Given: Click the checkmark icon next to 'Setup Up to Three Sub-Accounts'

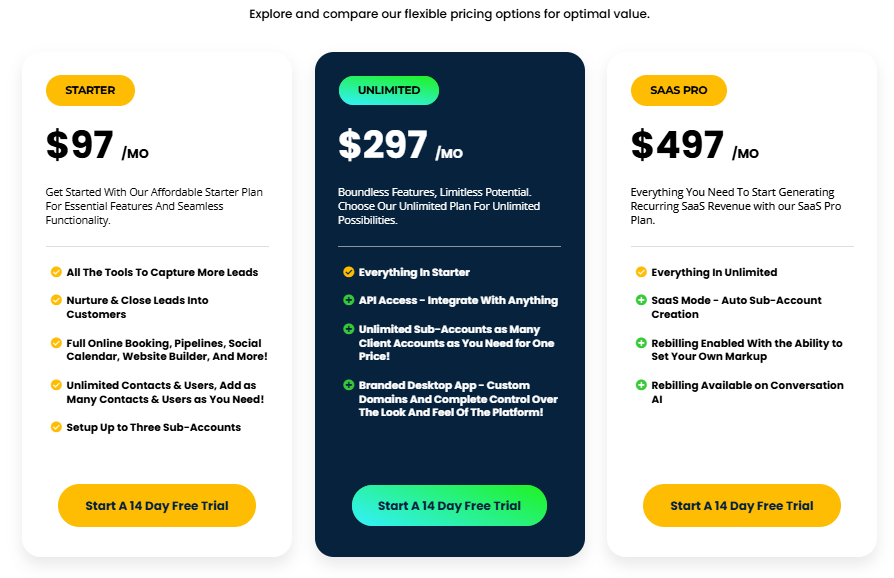Looking at the screenshot, I should point(56,427).
